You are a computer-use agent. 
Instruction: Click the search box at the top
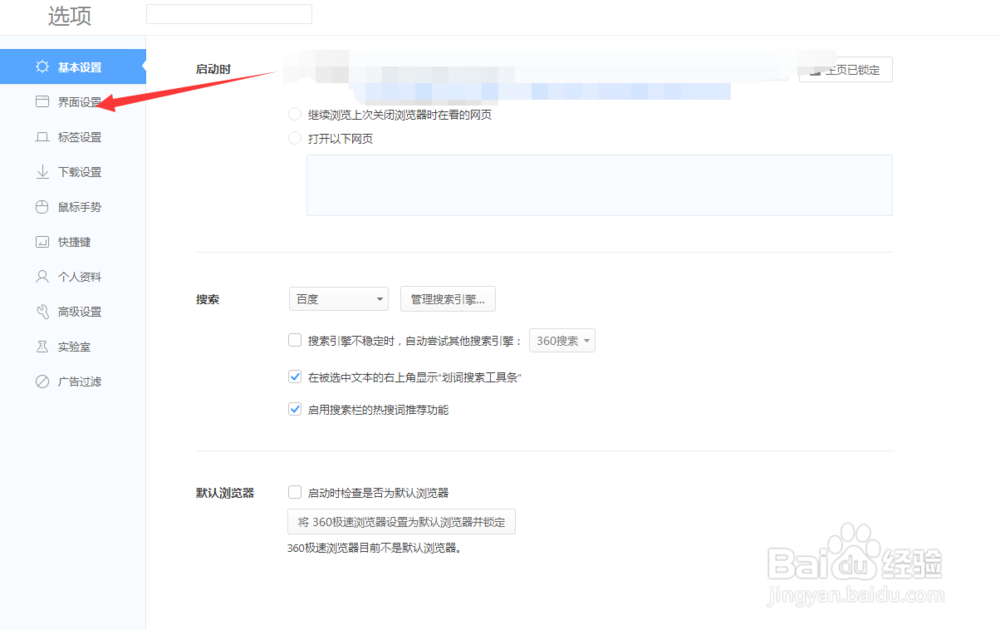click(229, 13)
